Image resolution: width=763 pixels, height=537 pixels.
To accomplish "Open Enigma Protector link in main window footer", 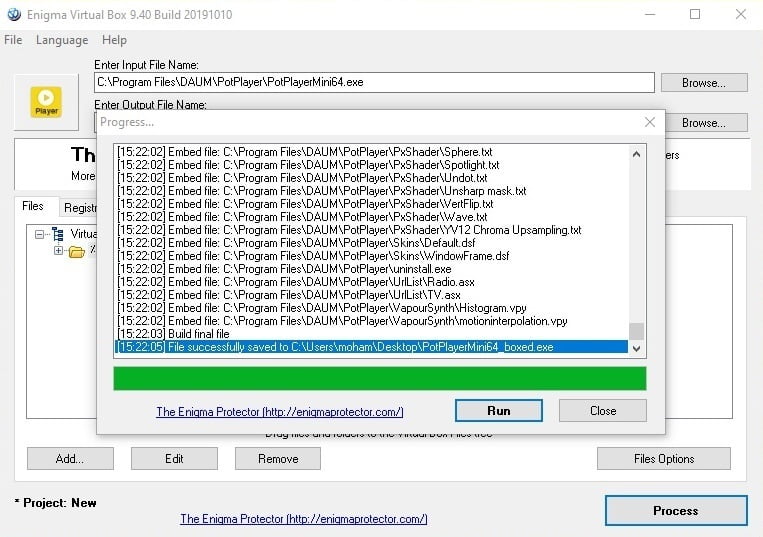I will point(304,519).
